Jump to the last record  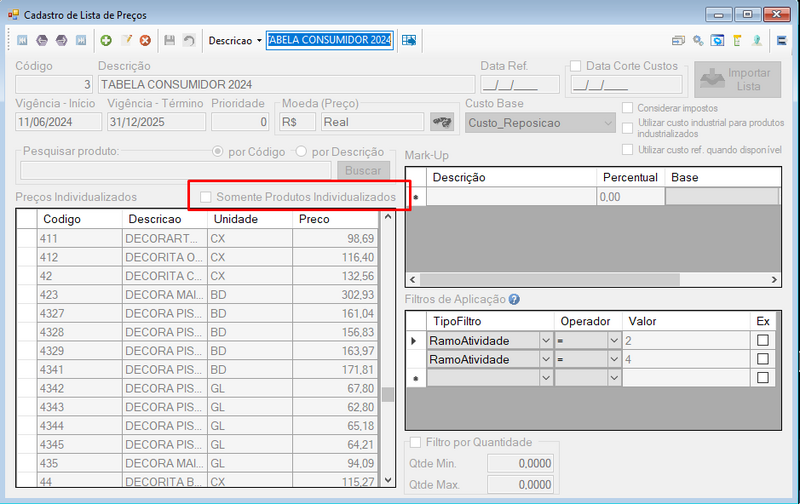(x=81, y=40)
